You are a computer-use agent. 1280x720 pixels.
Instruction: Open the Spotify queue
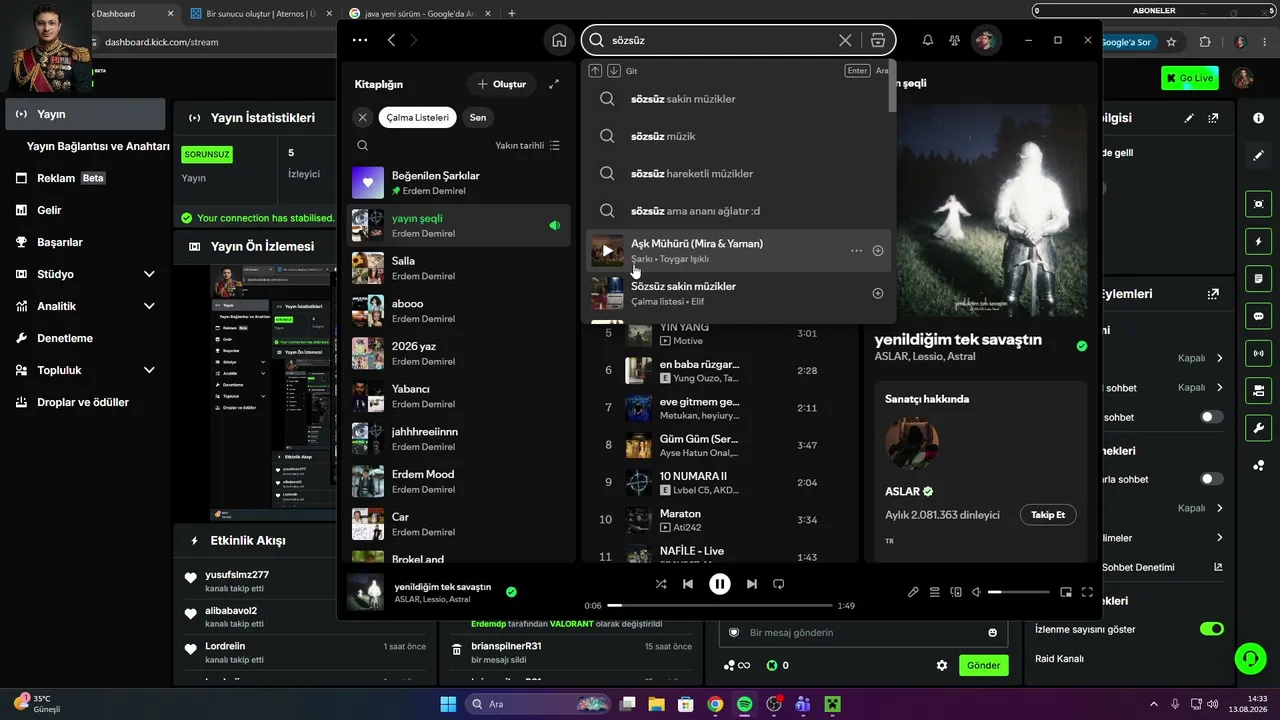click(x=935, y=592)
